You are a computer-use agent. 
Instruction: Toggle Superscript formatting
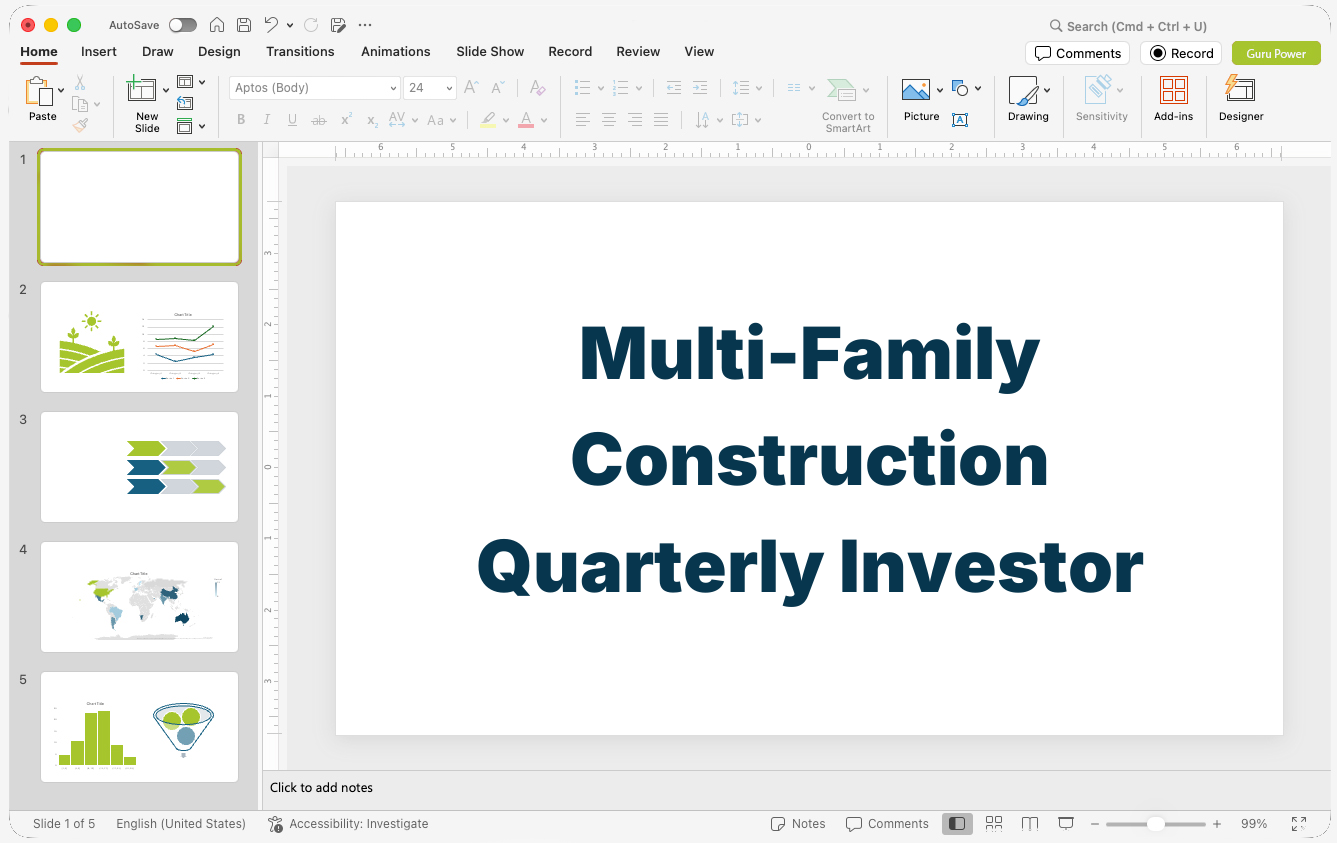346,120
